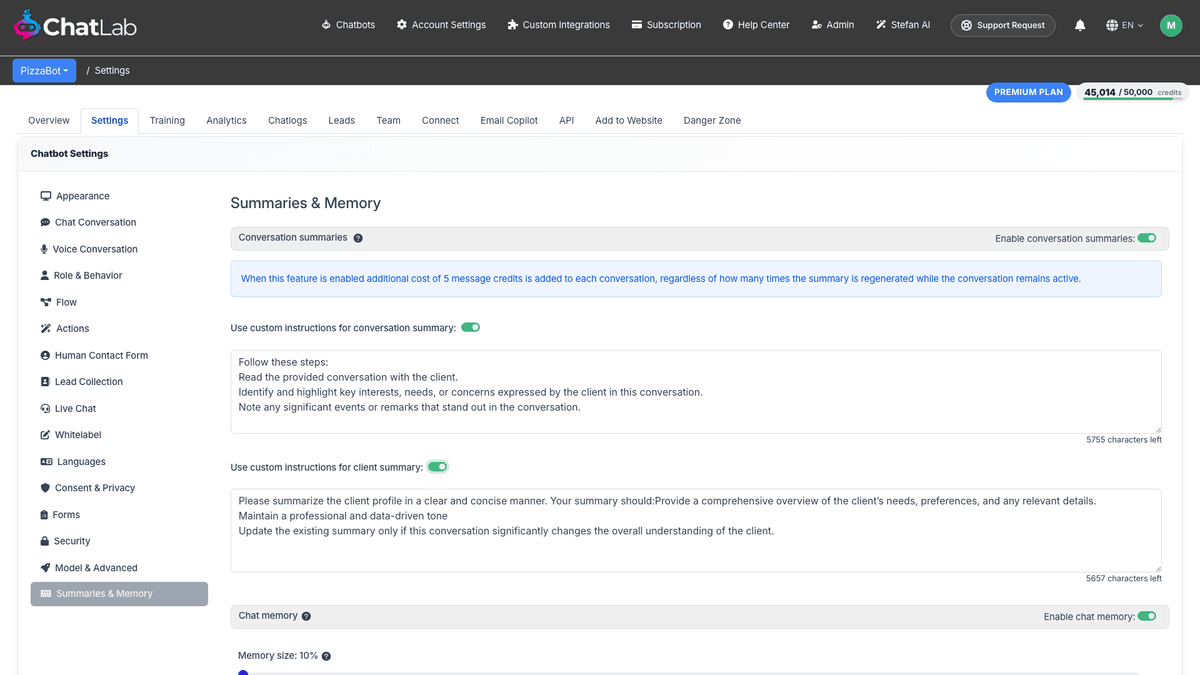The image size is (1200, 675).
Task: Switch to the Connect tab
Action: [440, 120]
